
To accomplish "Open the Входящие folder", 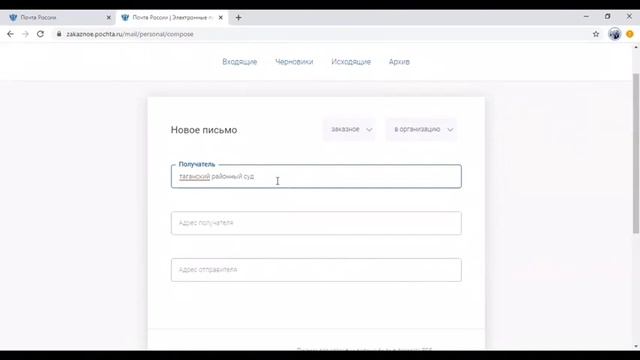I will (x=240, y=62).
